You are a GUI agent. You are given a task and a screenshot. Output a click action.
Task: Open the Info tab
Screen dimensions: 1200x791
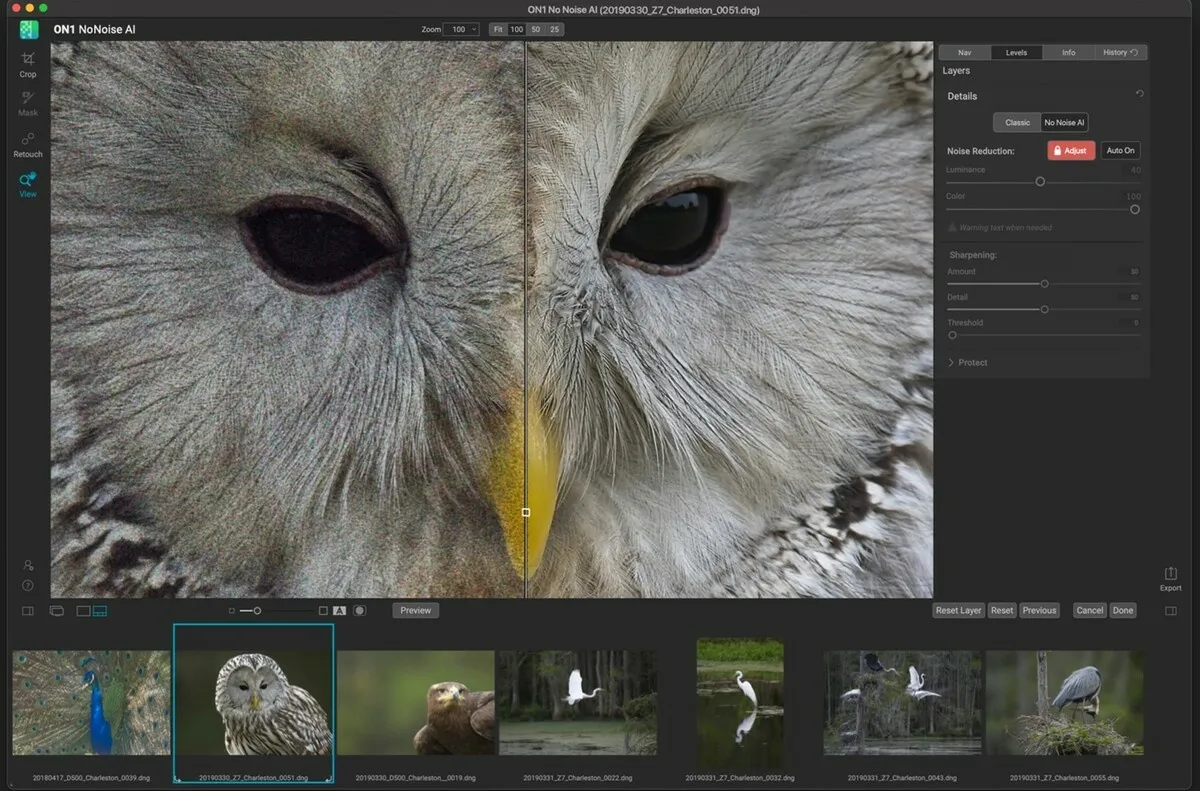point(1068,52)
